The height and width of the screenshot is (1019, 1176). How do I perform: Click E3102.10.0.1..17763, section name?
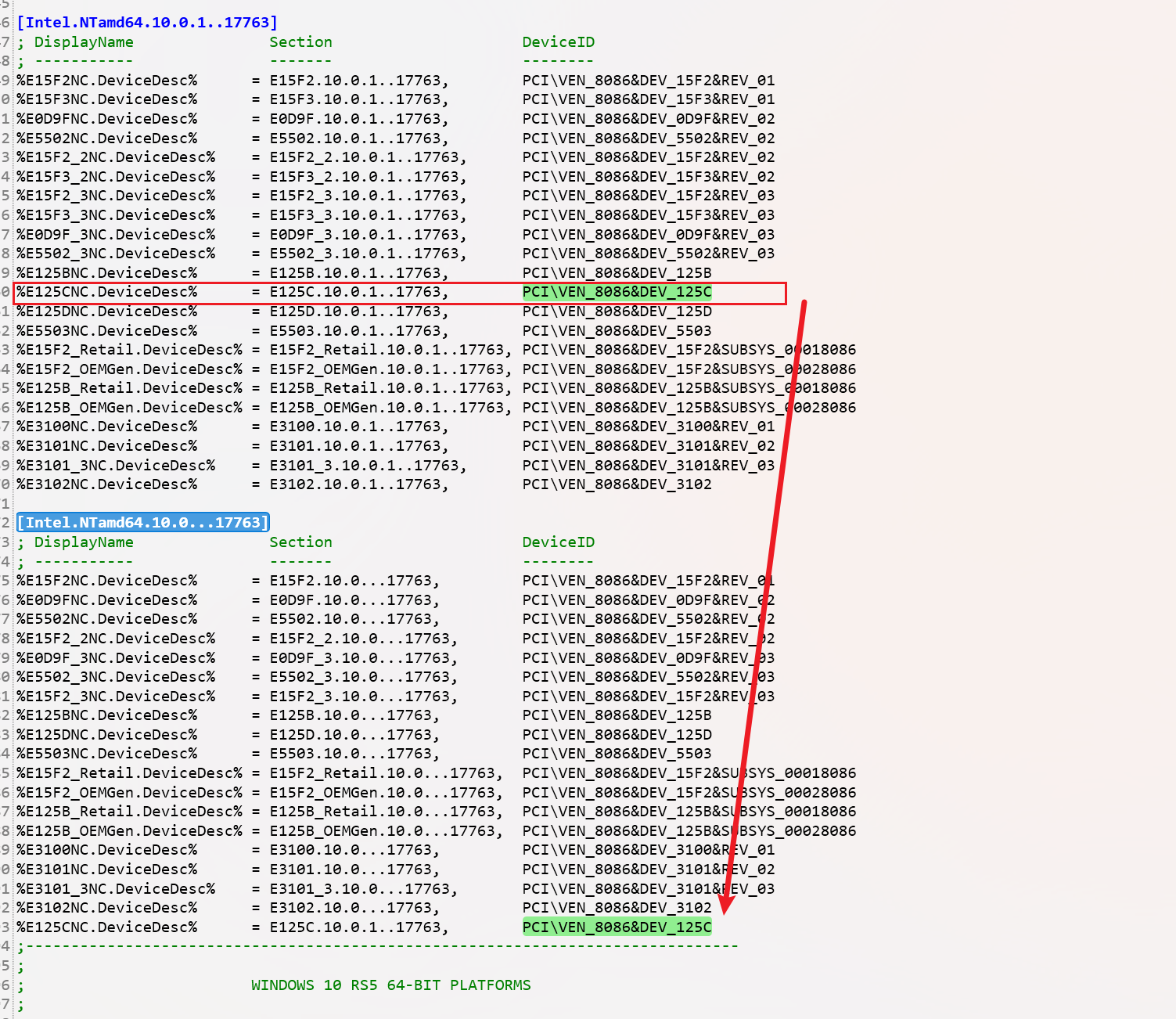pos(360,484)
